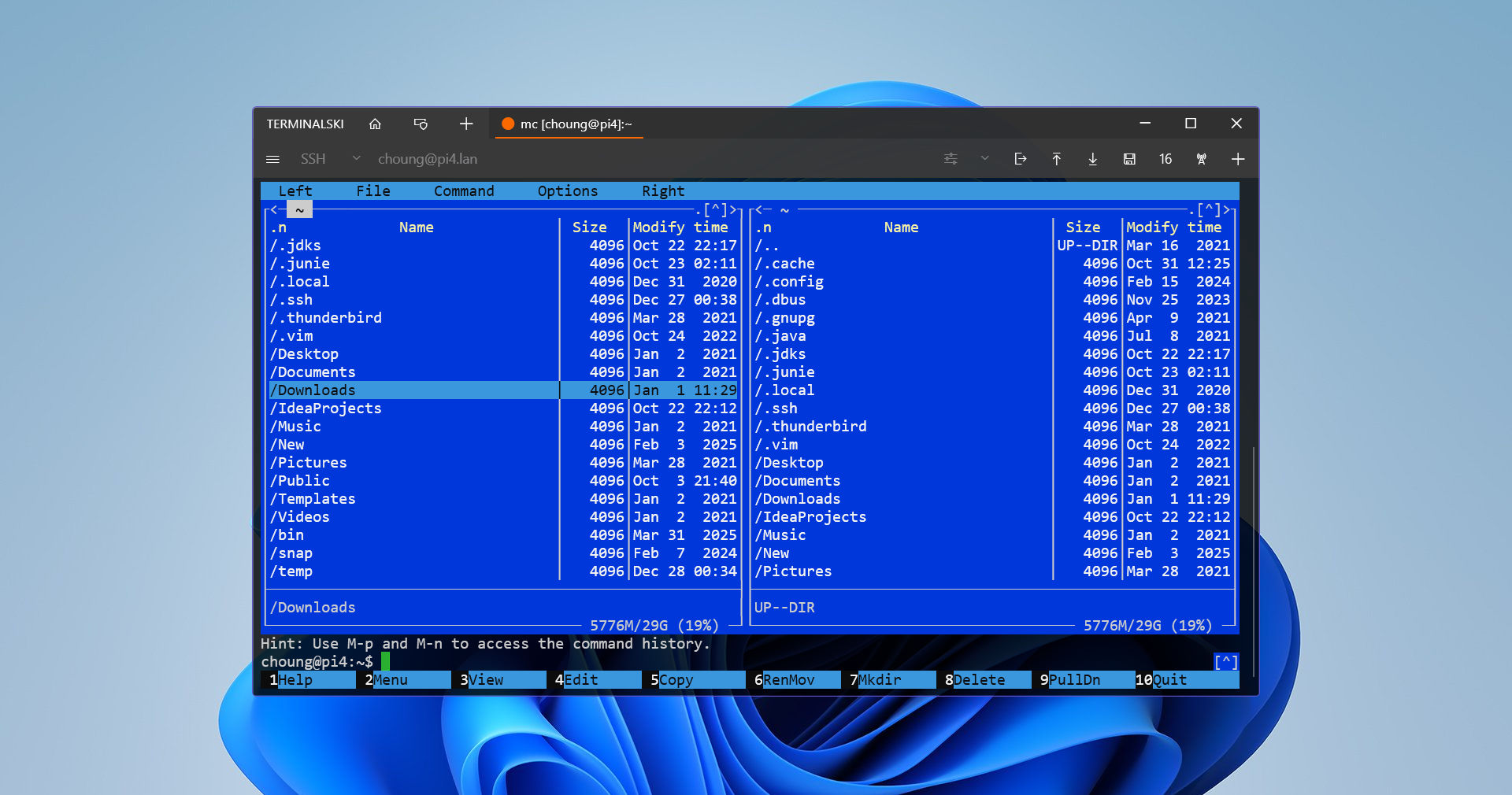Open the Command menu in mc
The width and height of the screenshot is (1512, 795).
coord(464,191)
